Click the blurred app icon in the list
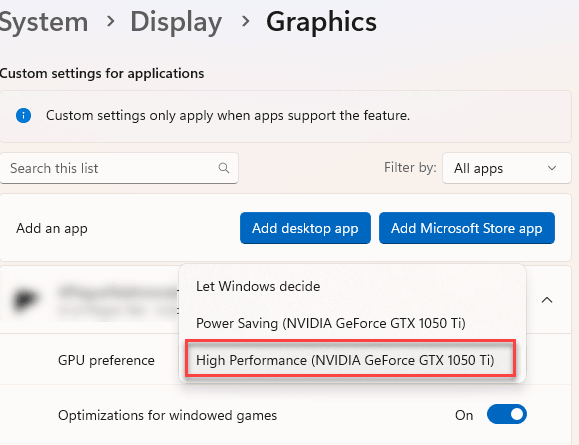 (x=25, y=298)
